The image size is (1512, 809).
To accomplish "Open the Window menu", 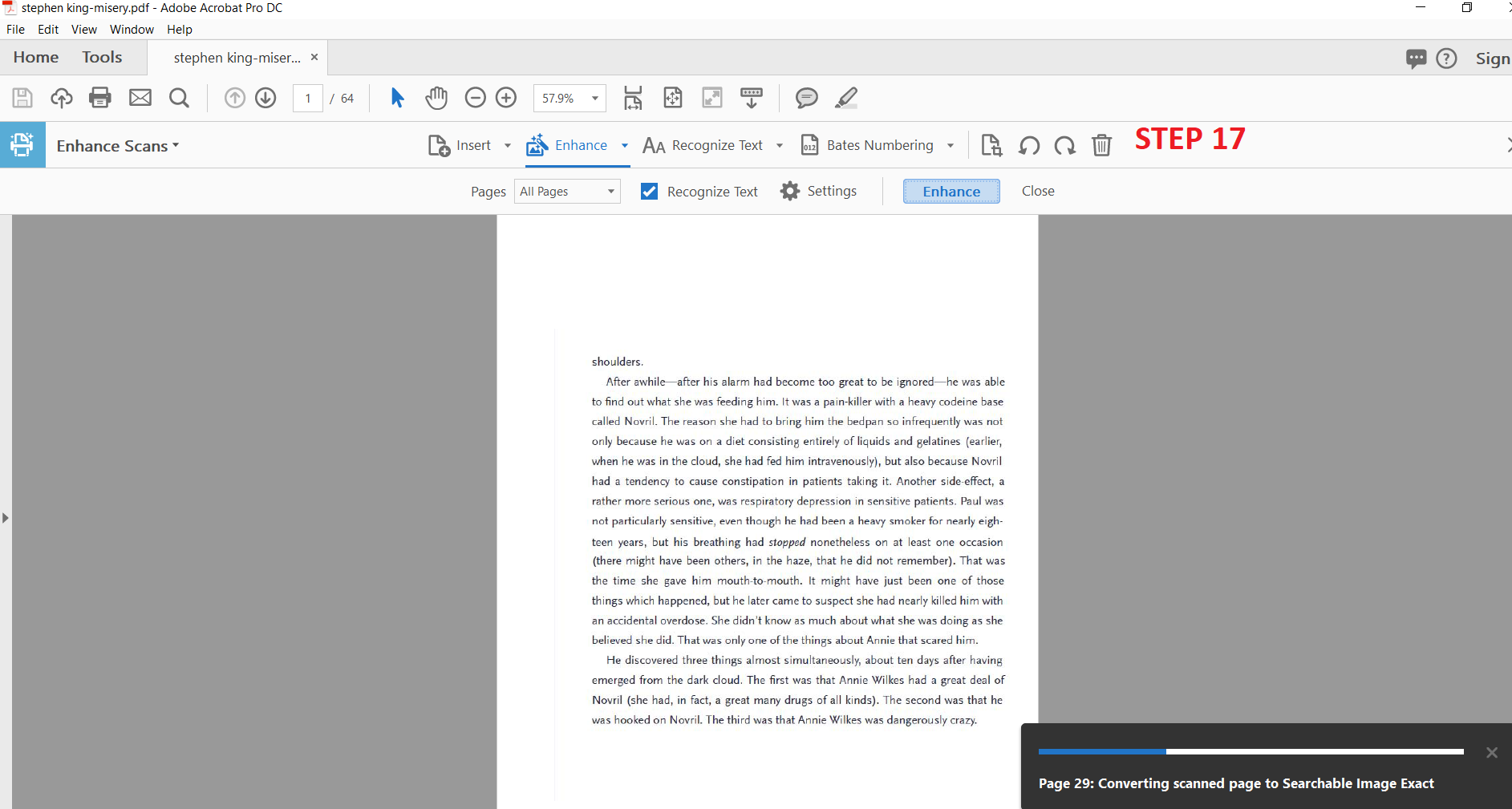I will [132, 30].
